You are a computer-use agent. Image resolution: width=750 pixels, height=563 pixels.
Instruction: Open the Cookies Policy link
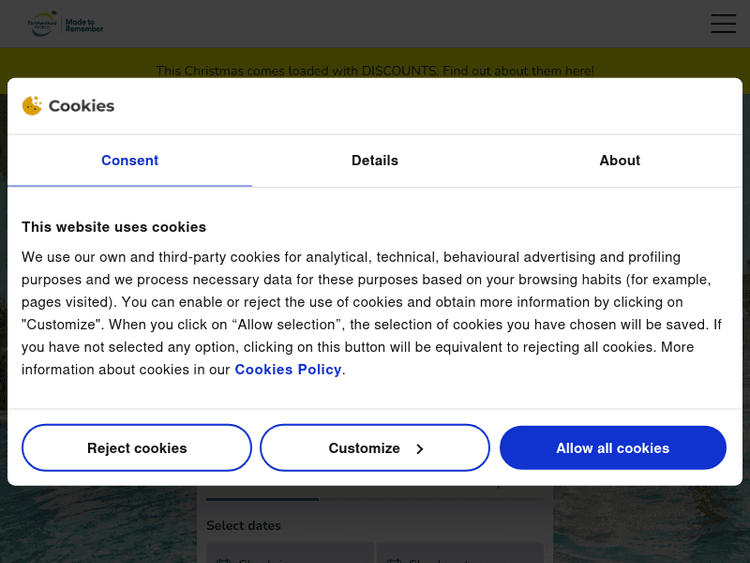pos(288,370)
